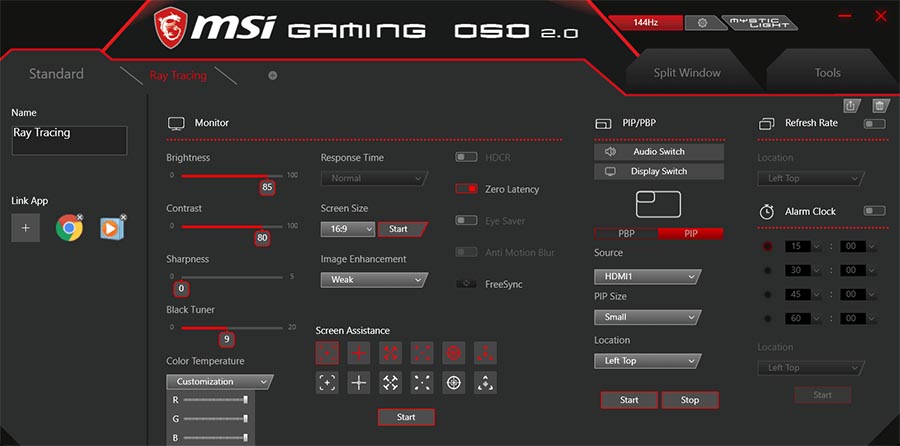Select the red dotted X crosshair
The width and height of the screenshot is (900, 446).
point(422,353)
